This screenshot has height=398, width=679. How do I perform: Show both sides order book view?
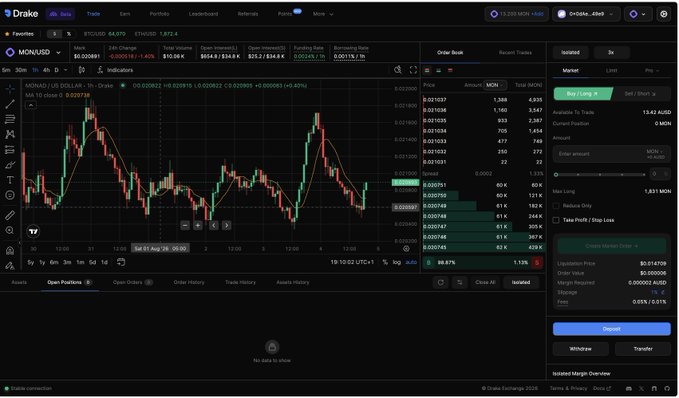[x=427, y=70]
